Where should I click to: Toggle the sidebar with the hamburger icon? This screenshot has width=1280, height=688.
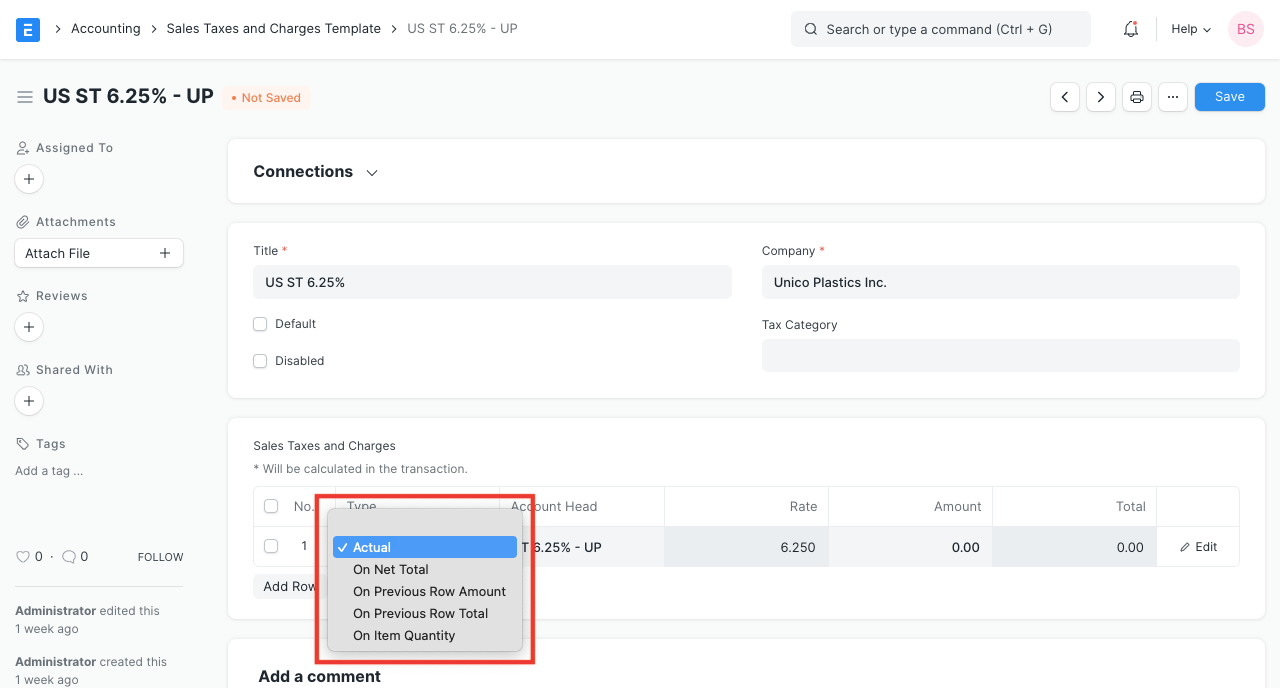25,96
